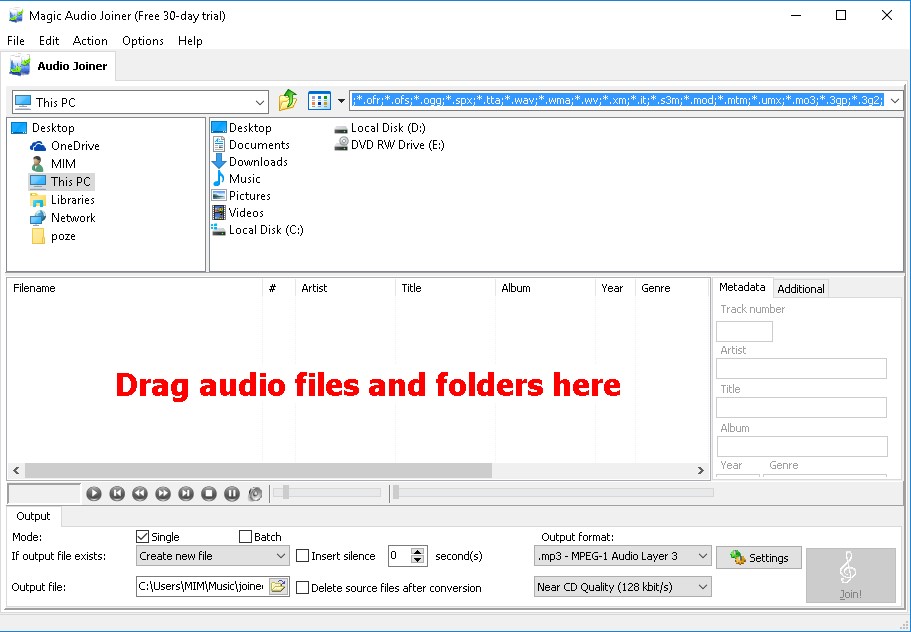This screenshot has width=911, height=632.
Task: Pause the audio playback
Action: (231, 493)
